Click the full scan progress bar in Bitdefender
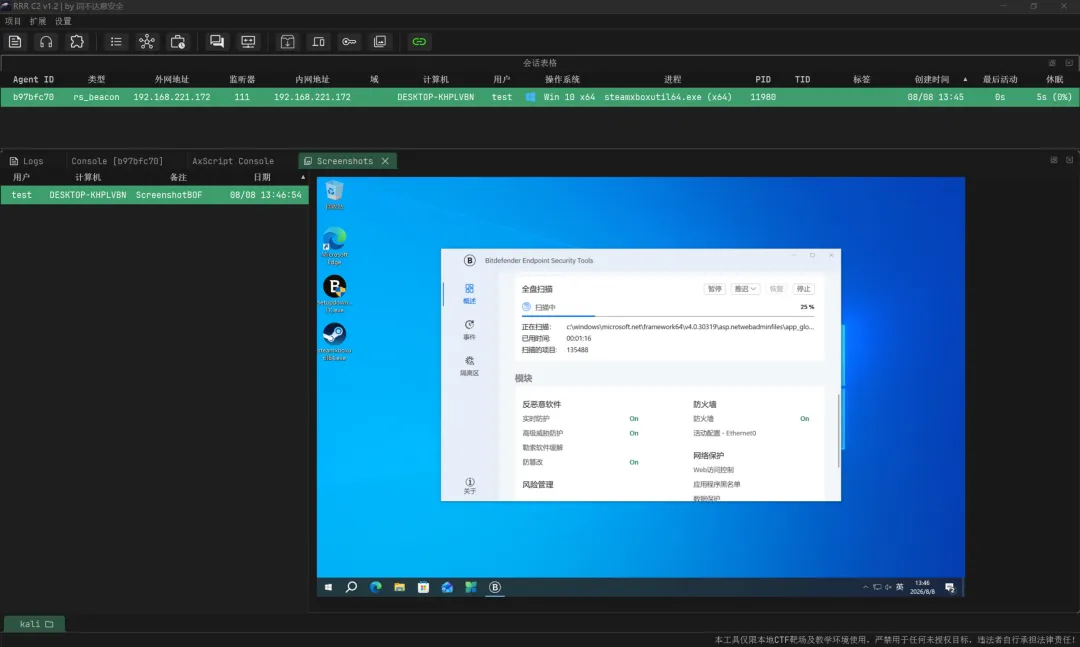1080x647 pixels. coord(667,316)
